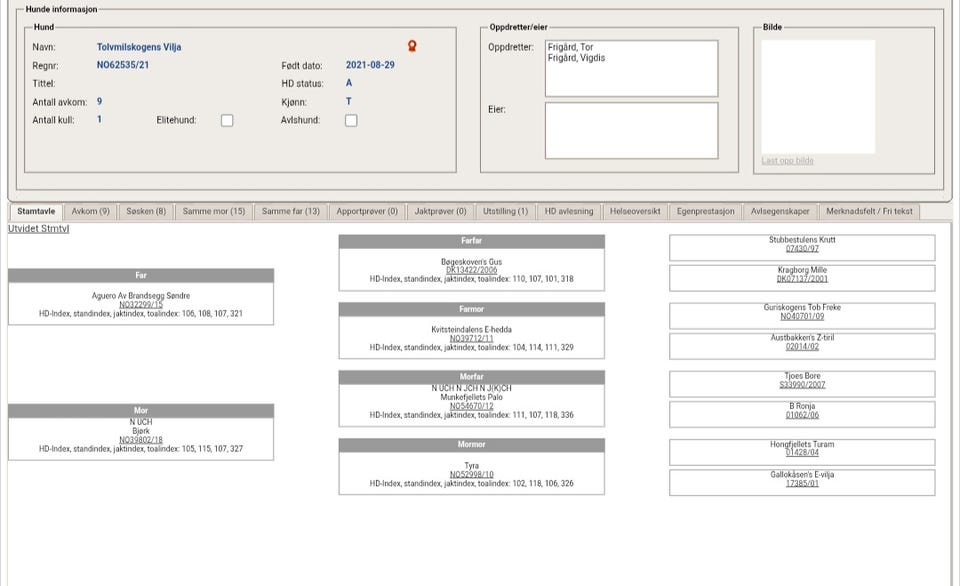Click the Utvidet Stmtvl link

pyautogui.click(x=39, y=228)
